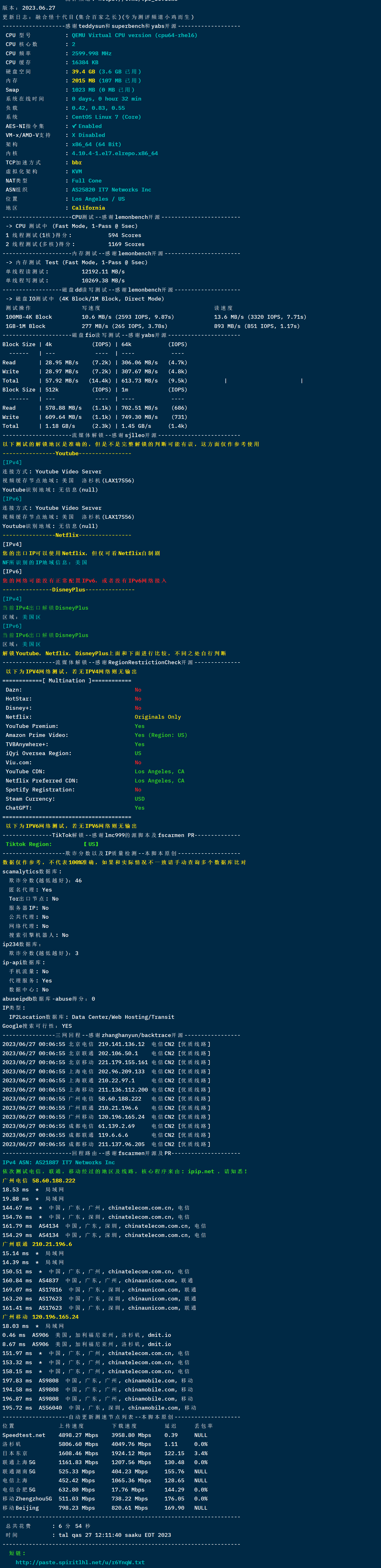
Task: Select the multi-thread score 1169 Scores
Action: (x=126, y=244)
